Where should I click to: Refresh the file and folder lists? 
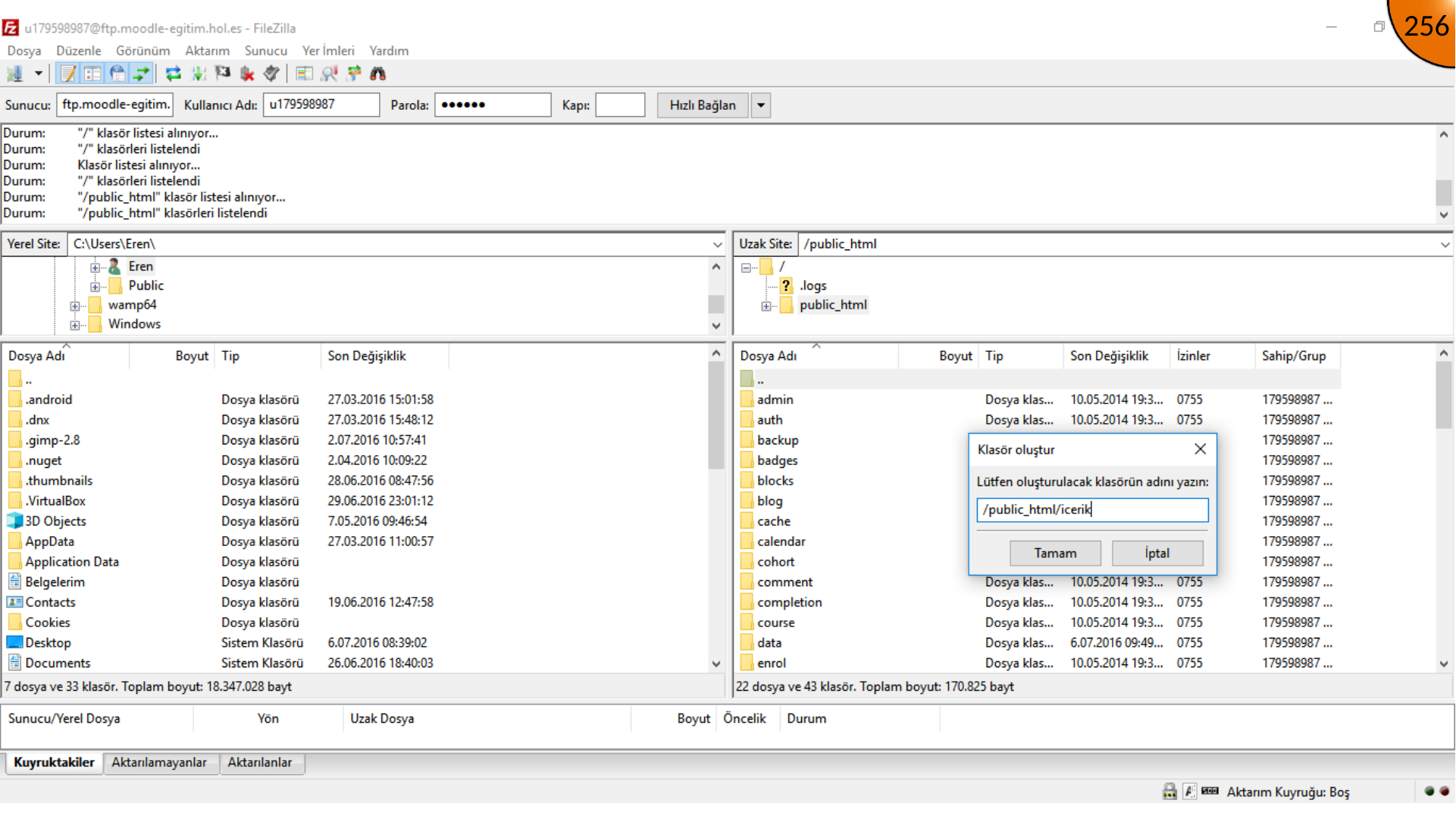point(174,74)
